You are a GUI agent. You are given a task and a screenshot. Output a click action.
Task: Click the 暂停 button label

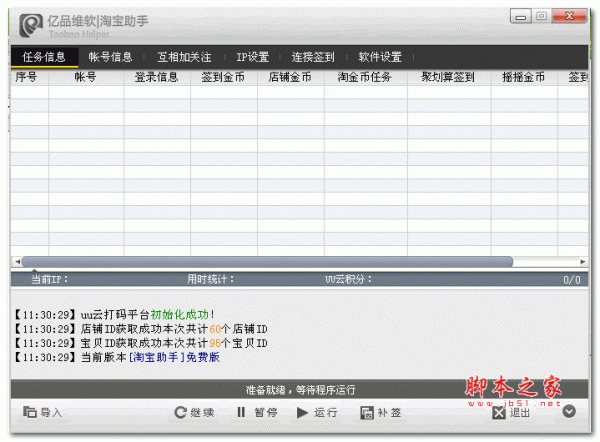coord(266,413)
